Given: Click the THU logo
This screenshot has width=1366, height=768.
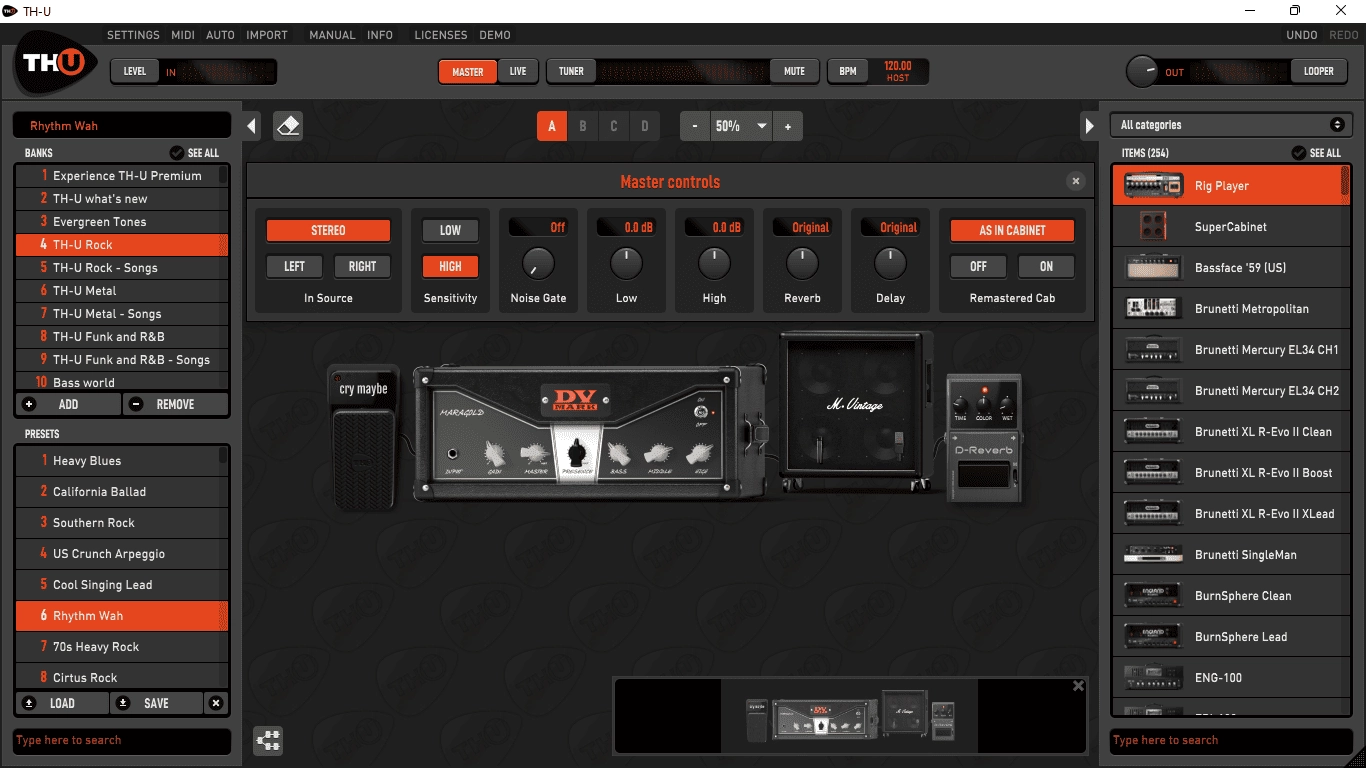Looking at the screenshot, I should [x=55, y=64].
